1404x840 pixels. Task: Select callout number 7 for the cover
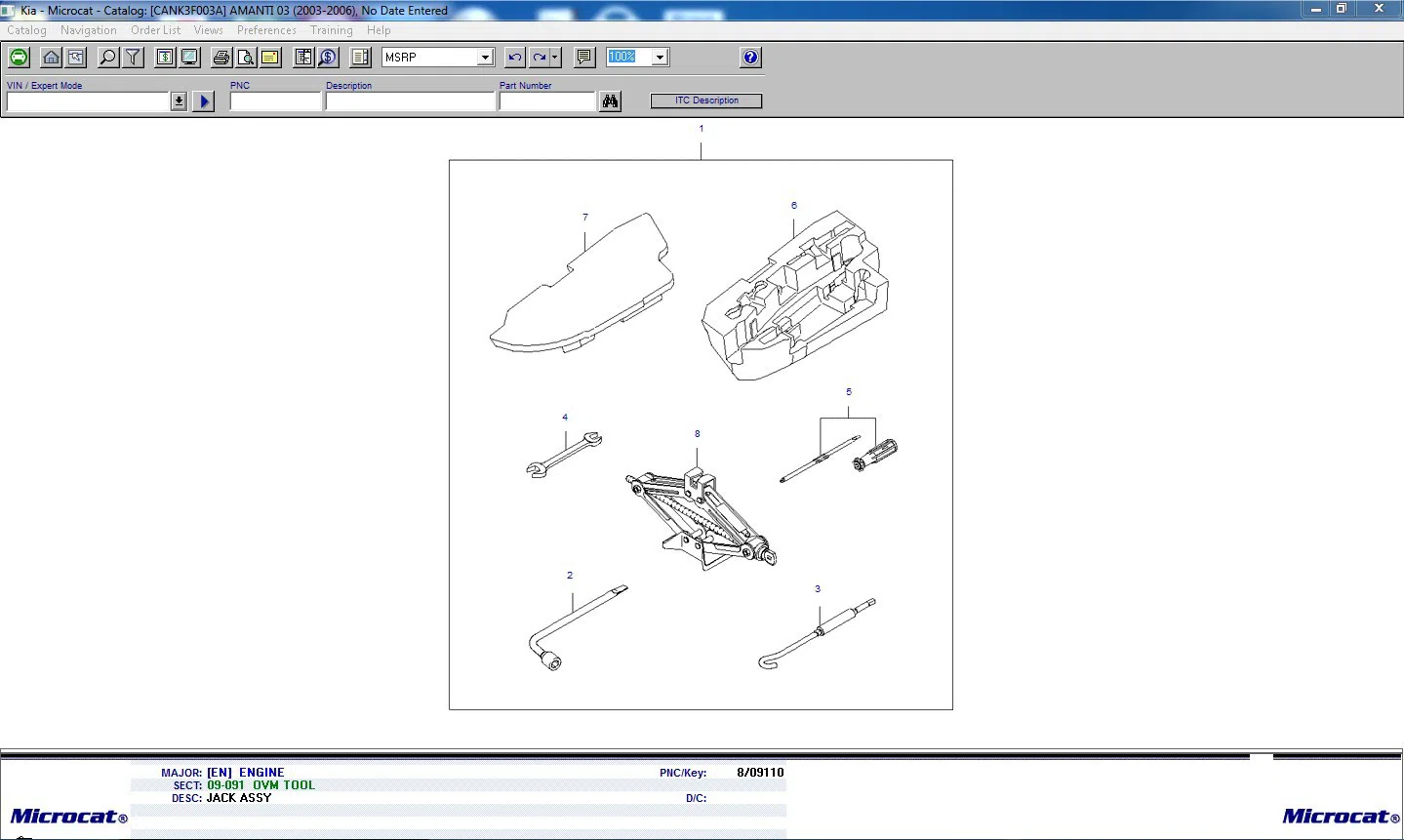pos(585,218)
